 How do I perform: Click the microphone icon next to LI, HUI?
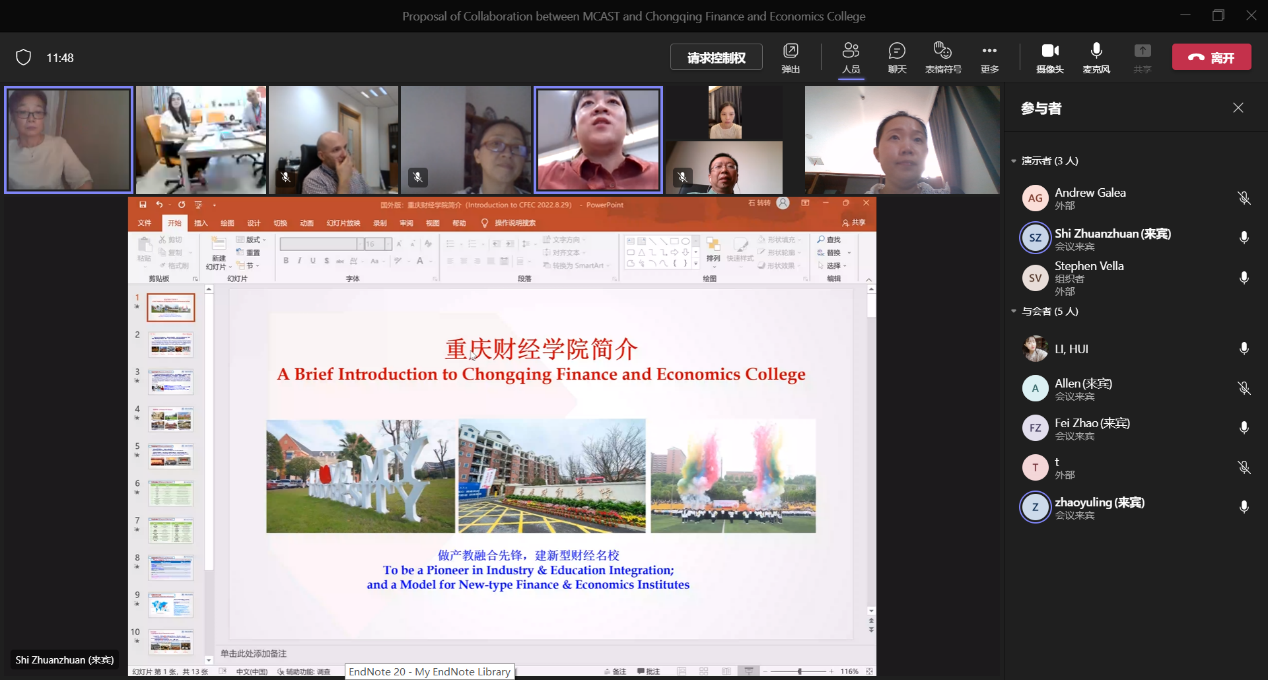click(x=1244, y=349)
